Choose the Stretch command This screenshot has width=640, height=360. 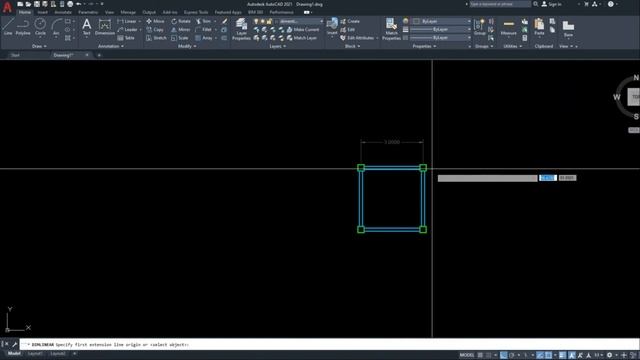pos(156,38)
